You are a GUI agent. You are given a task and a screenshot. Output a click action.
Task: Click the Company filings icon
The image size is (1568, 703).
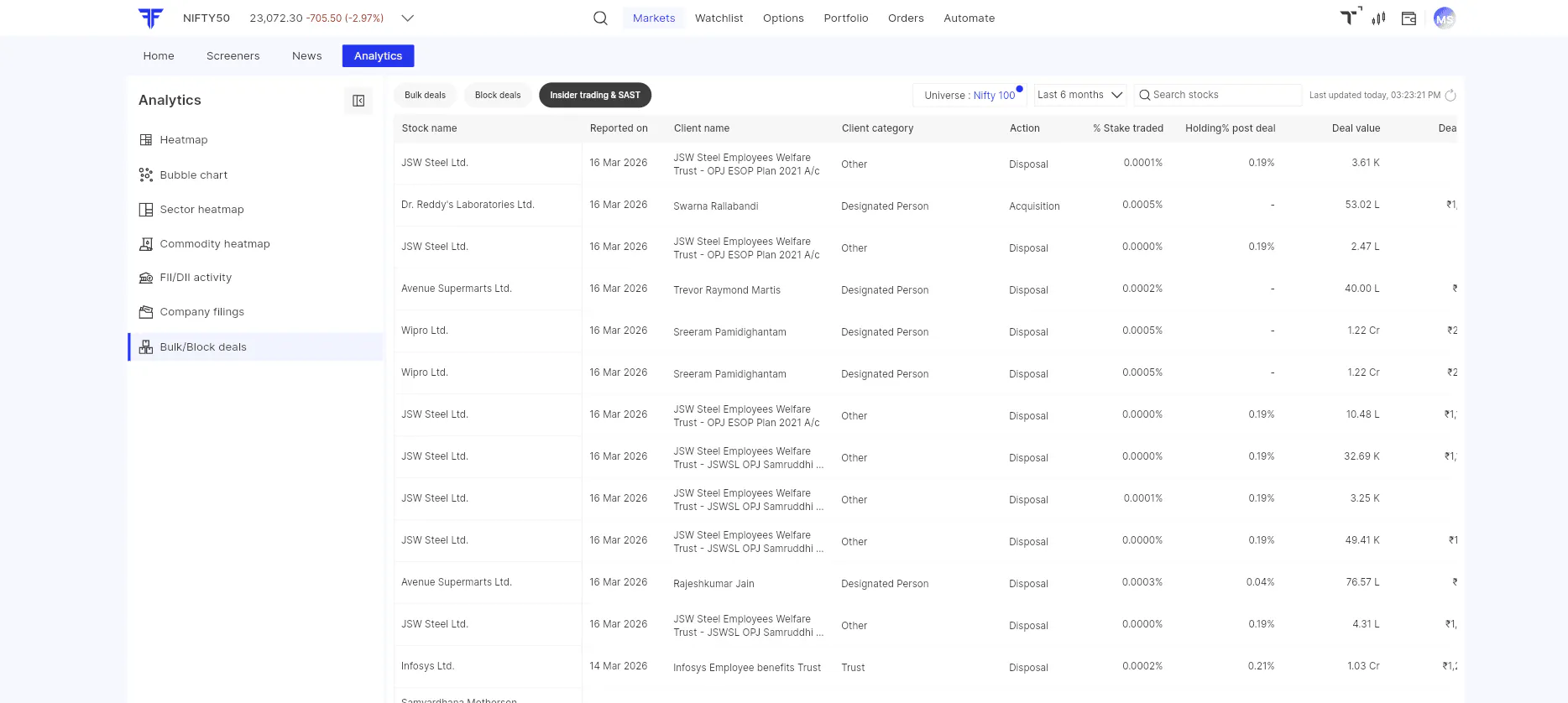click(x=146, y=312)
